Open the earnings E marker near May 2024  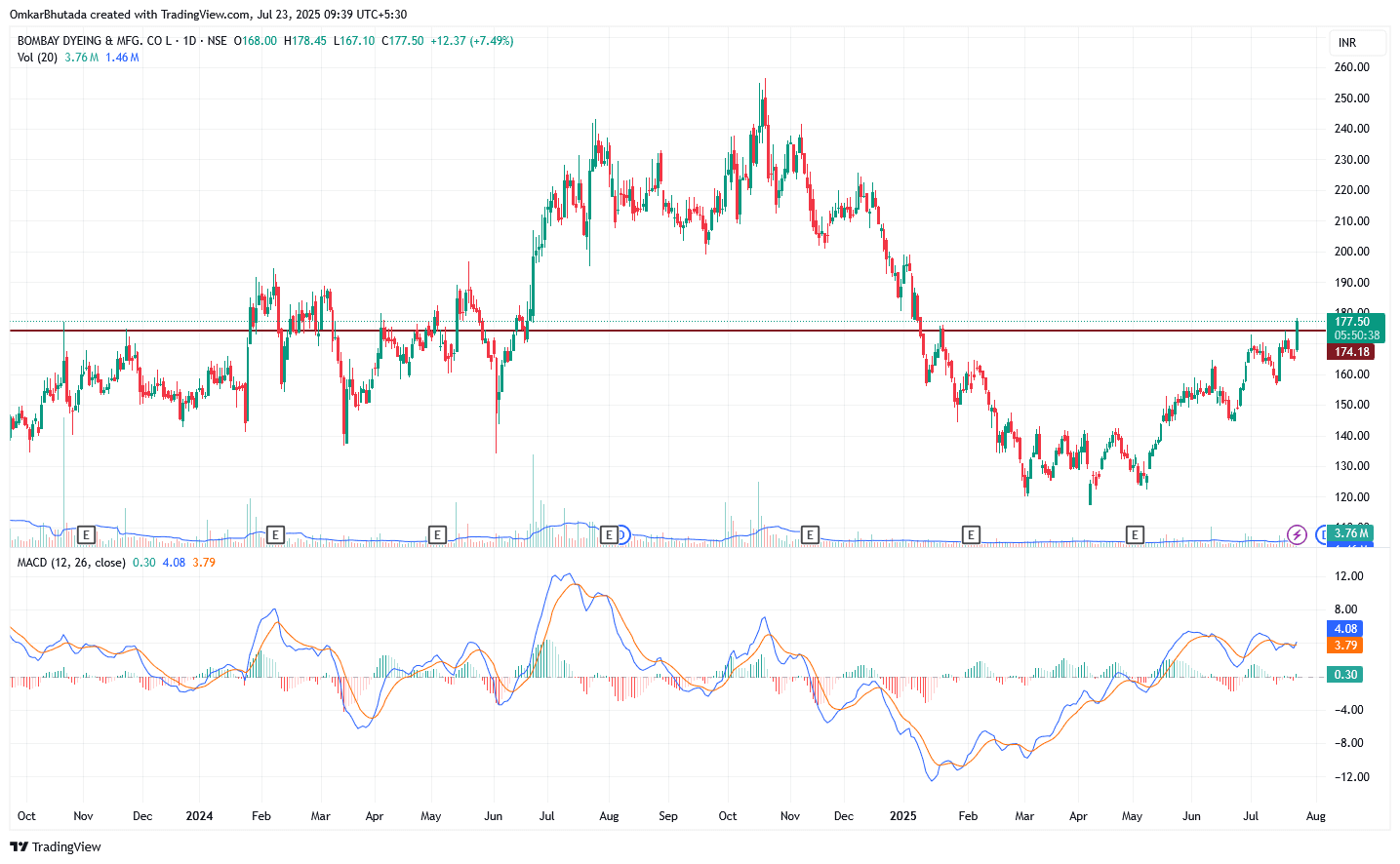pyautogui.click(x=437, y=534)
